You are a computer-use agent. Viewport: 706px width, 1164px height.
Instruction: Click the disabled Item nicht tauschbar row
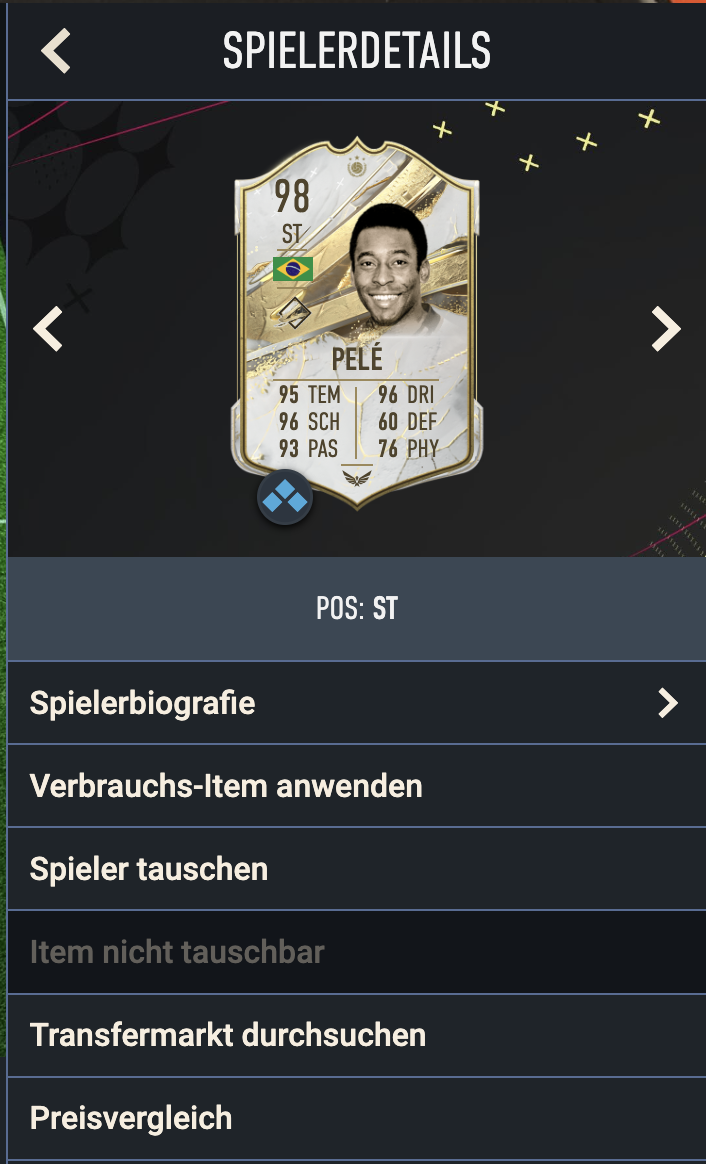(x=356, y=952)
